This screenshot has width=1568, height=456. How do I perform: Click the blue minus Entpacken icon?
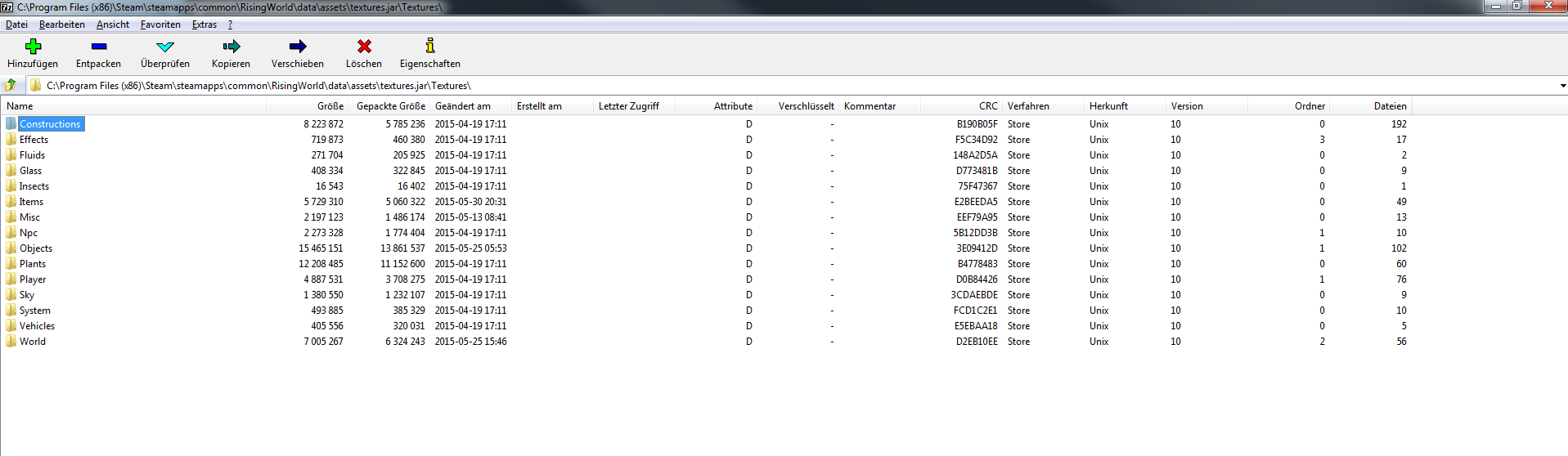[x=98, y=47]
